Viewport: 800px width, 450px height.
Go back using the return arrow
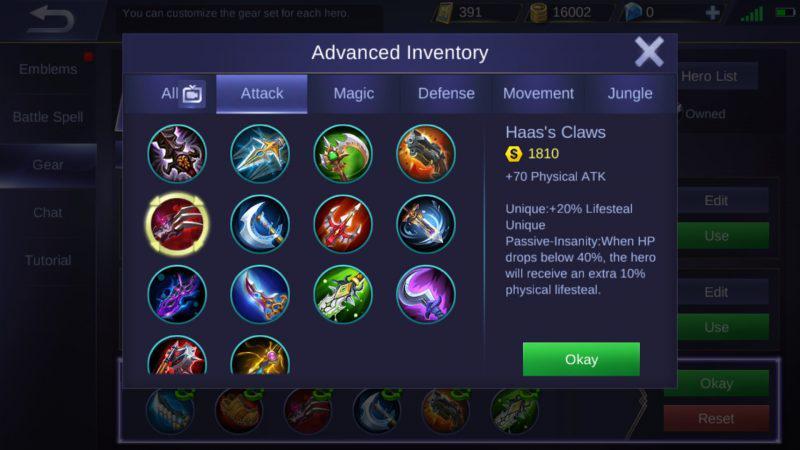click(x=52, y=19)
